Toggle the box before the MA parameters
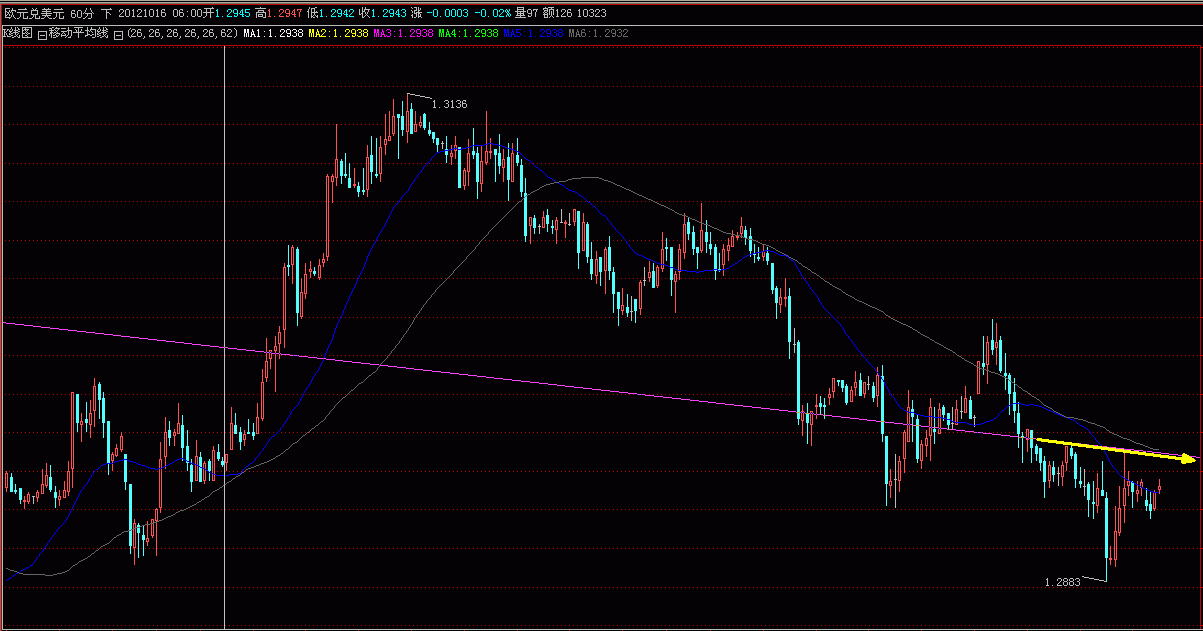Screen dimensions: 1203x631 tap(118, 35)
